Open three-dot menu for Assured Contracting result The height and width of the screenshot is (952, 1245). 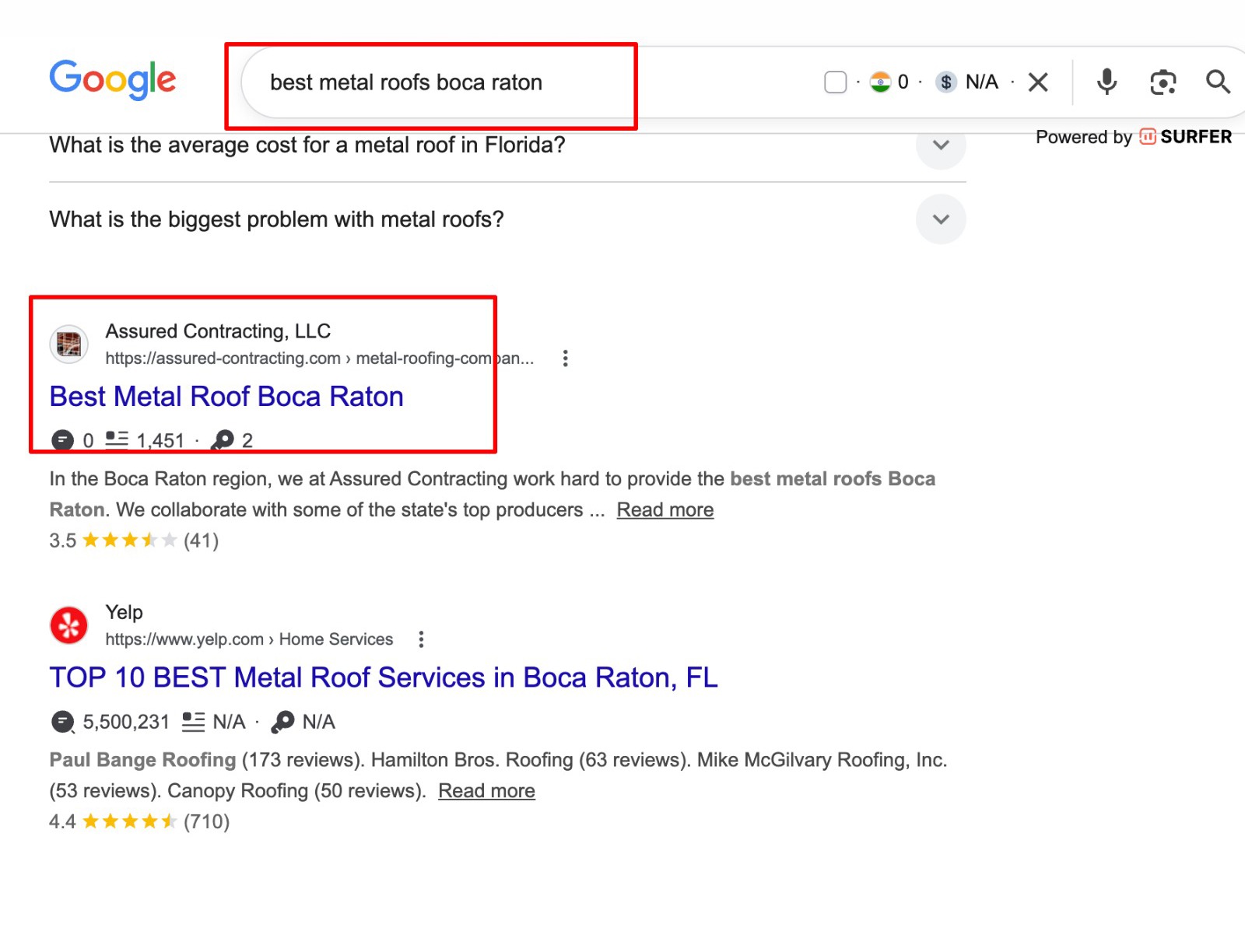tap(566, 359)
